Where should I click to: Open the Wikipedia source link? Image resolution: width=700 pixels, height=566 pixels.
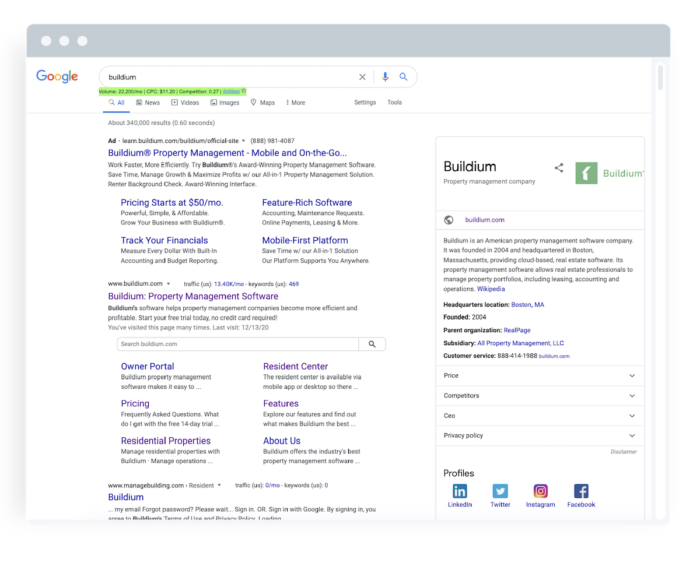point(491,289)
